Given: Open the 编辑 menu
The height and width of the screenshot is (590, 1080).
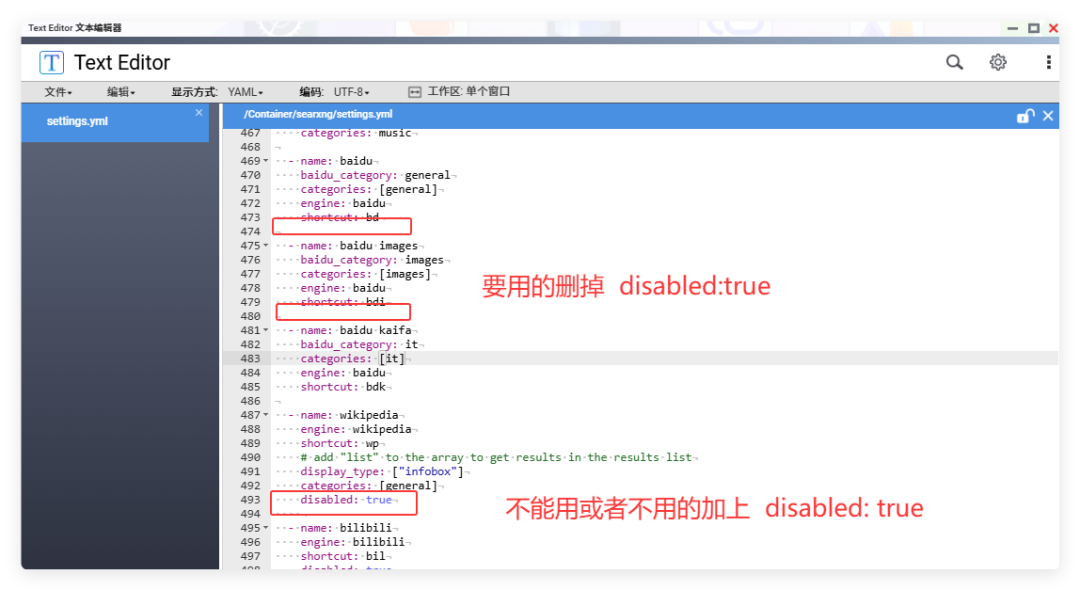Looking at the screenshot, I should (119, 91).
